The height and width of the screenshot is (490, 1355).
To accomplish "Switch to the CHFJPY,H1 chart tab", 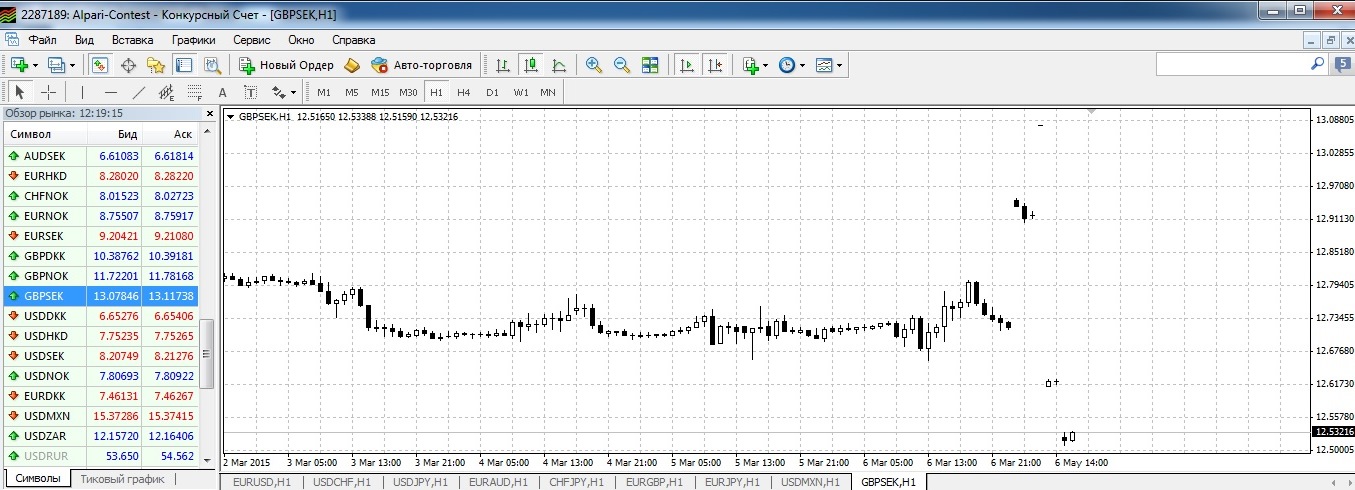I will 574,482.
